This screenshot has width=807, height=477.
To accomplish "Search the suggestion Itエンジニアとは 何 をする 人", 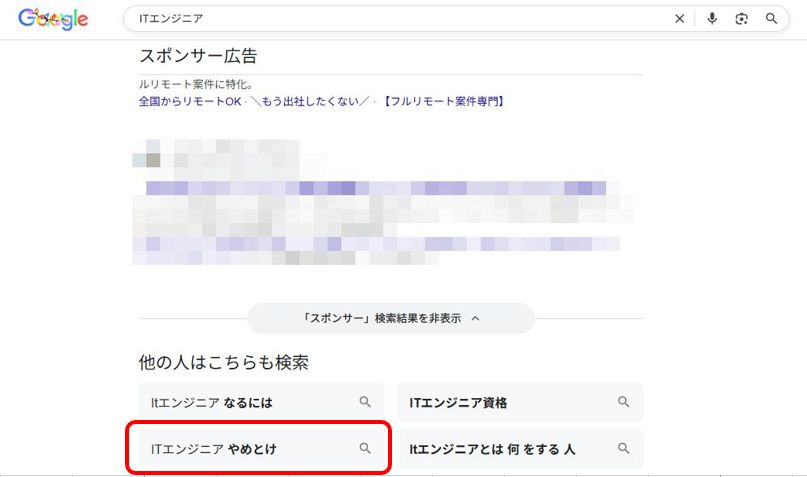I will point(520,449).
